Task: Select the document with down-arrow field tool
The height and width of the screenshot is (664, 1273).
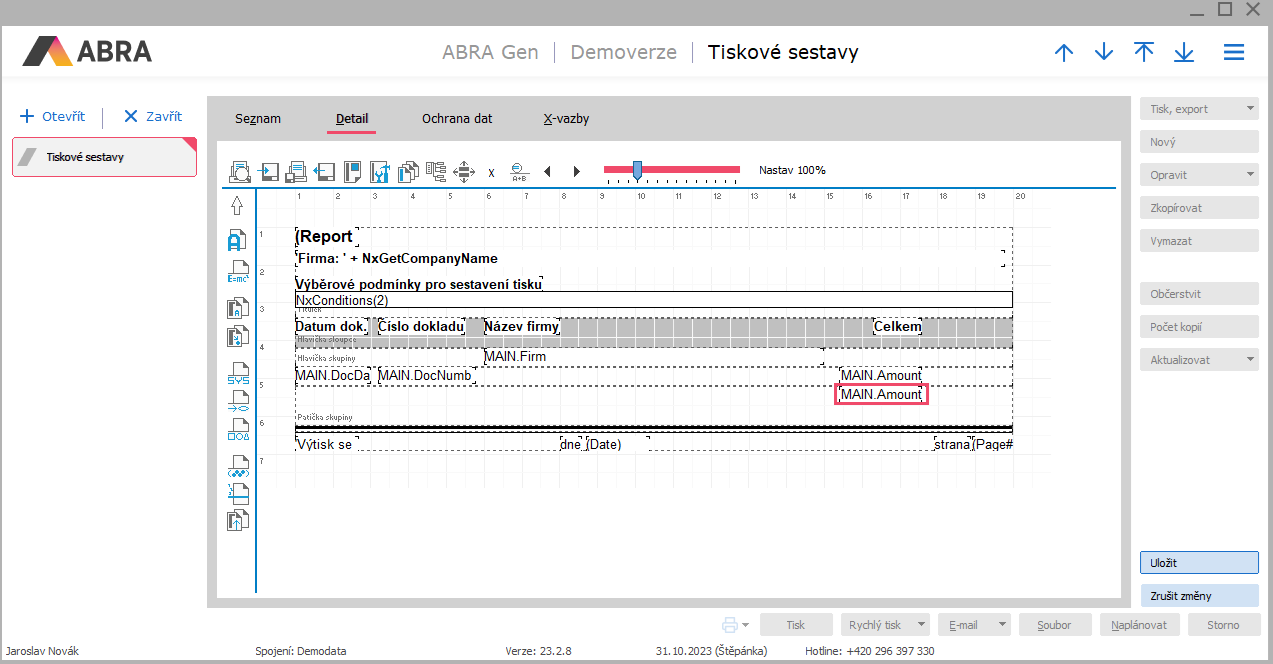Action: (x=237, y=335)
